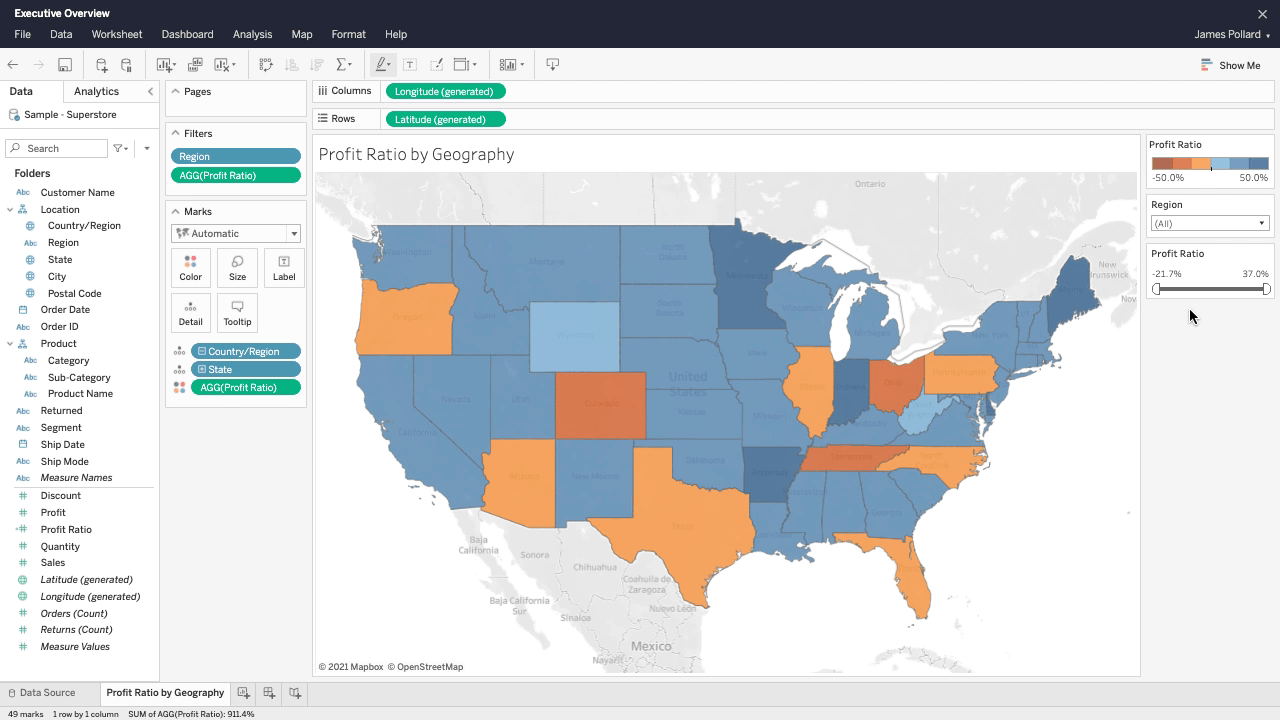Click the Region filter pill
Screen dimensions: 1280x720
click(x=236, y=157)
